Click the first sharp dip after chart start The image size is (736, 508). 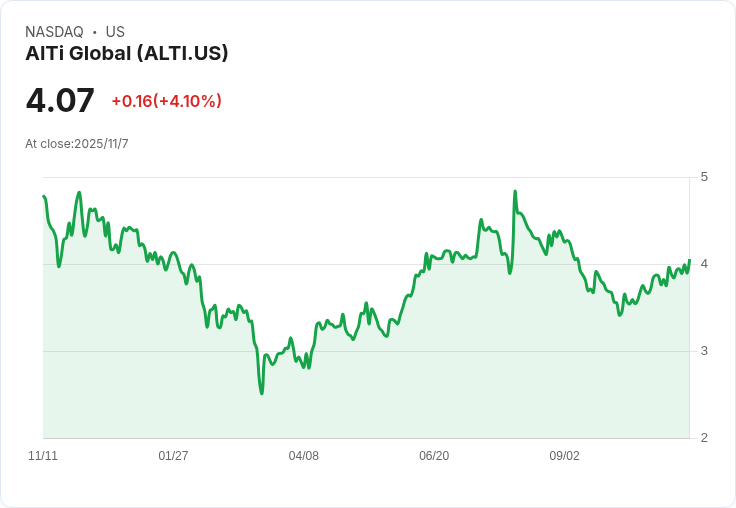click(x=59, y=266)
